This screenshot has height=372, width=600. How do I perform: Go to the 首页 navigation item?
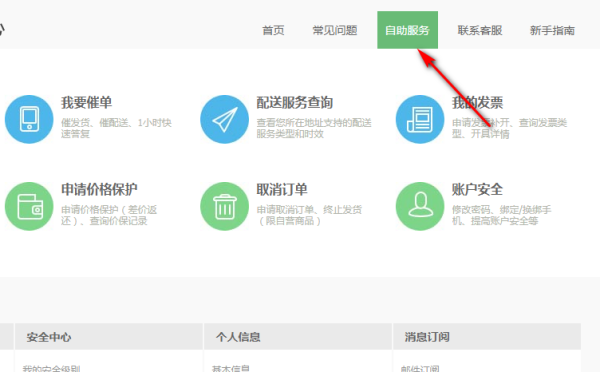(273, 30)
